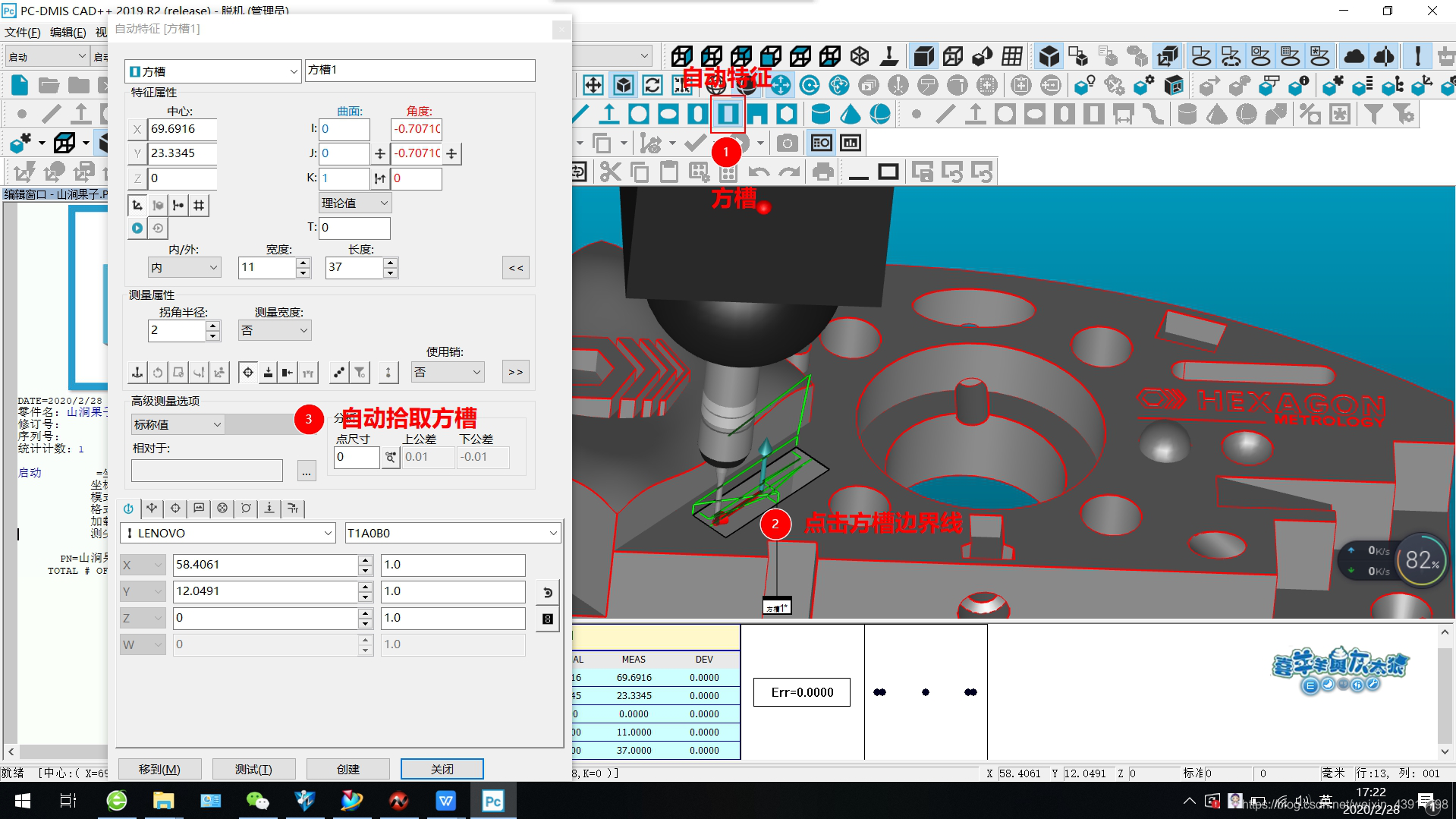Click the grid view toolbar icon

[x=1012, y=56]
